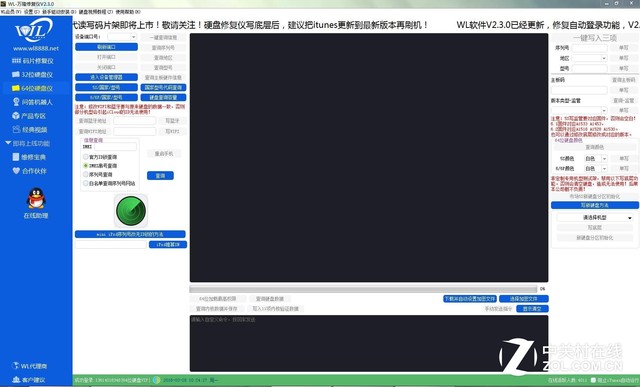
Task: Click the 硬盘查询容量 button
Action: 163,98
